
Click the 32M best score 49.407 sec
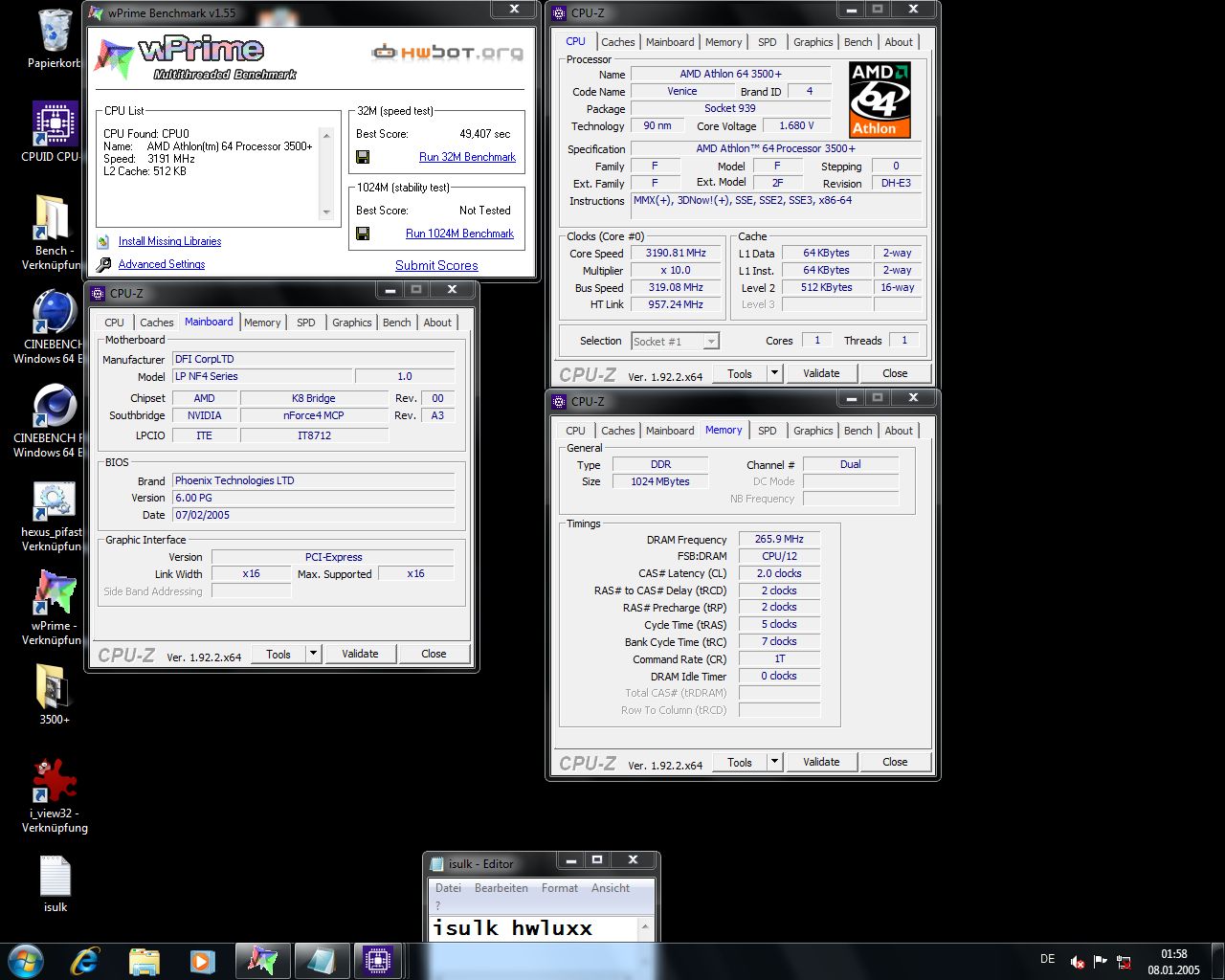[x=485, y=134]
